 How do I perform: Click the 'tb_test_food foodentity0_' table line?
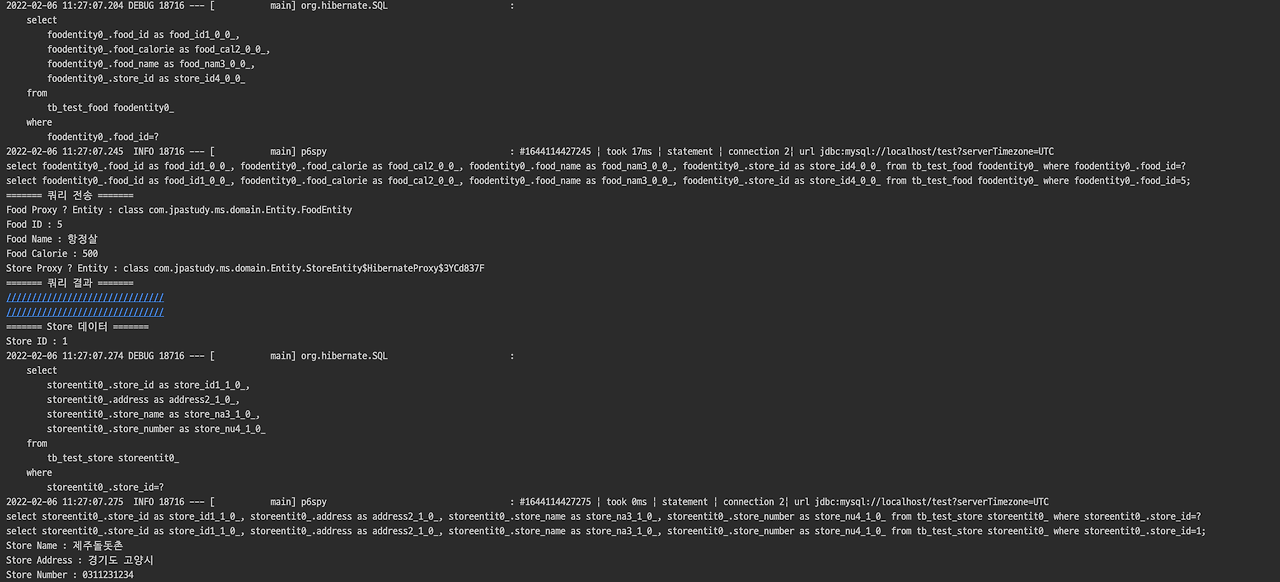click(x=110, y=108)
